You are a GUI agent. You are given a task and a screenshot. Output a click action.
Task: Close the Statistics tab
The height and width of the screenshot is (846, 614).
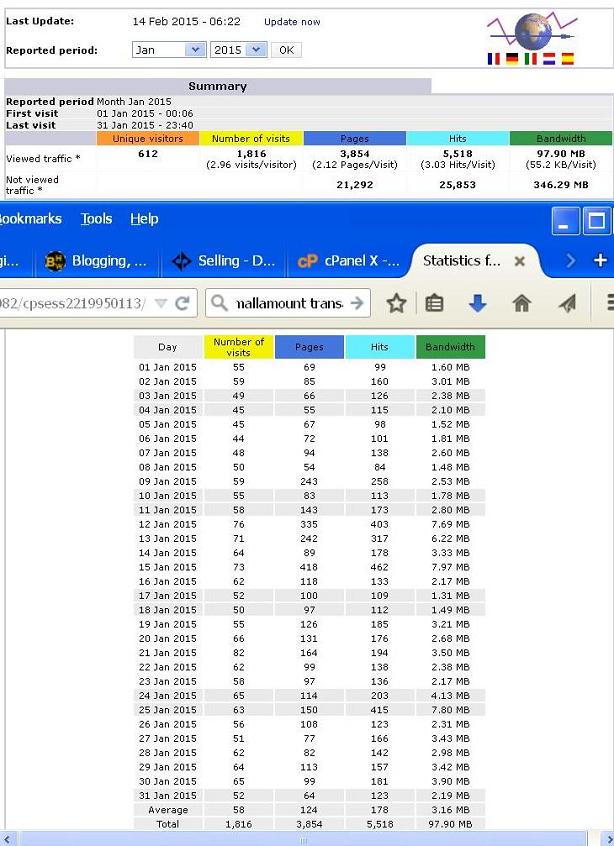[x=520, y=261]
